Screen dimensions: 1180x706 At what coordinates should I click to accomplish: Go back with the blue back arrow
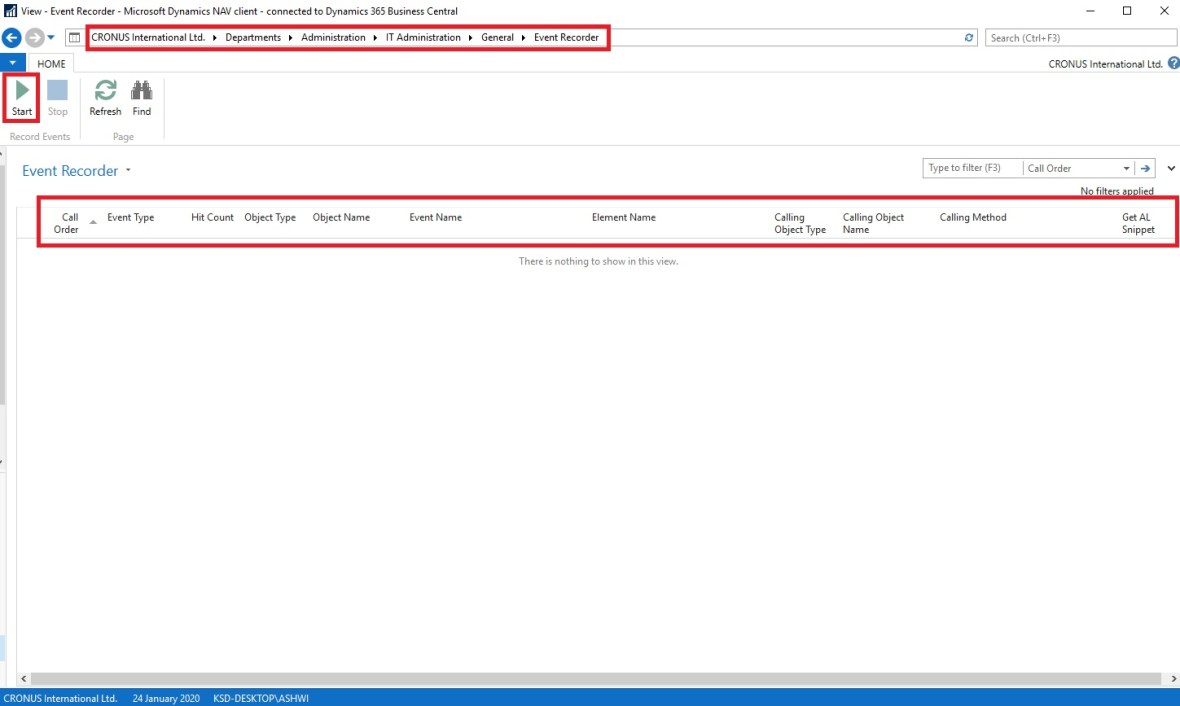pyautogui.click(x=12, y=38)
